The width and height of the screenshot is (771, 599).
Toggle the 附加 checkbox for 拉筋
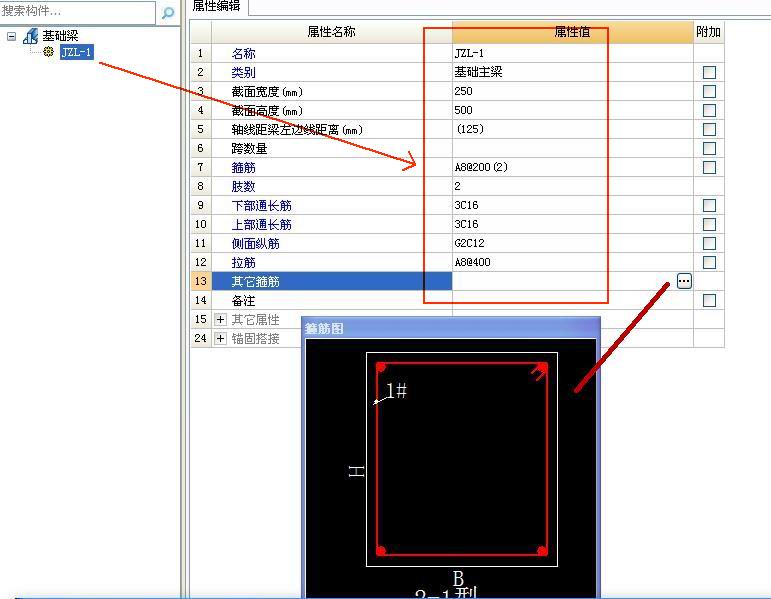(x=709, y=262)
